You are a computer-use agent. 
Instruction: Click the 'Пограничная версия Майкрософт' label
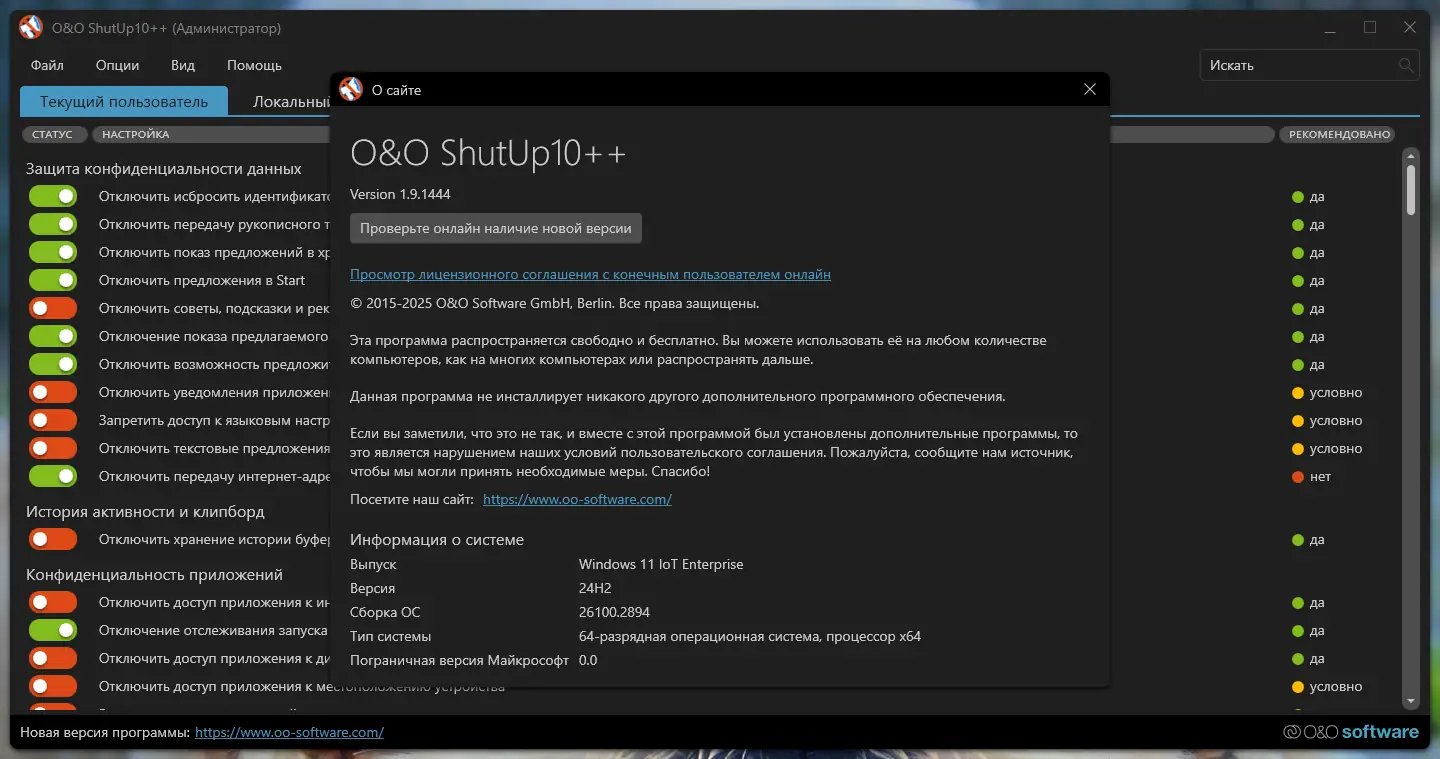point(459,661)
